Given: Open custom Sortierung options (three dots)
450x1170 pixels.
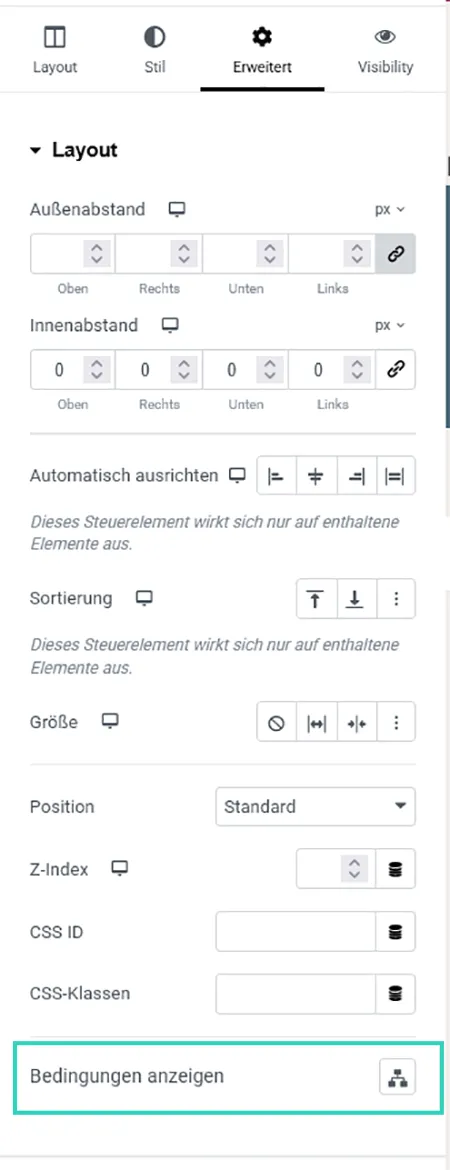Looking at the screenshot, I should (396, 598).
